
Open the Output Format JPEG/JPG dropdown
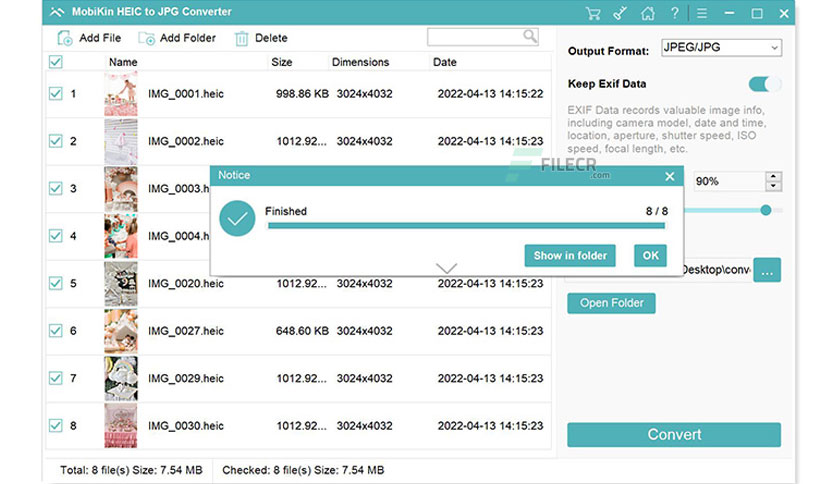[721, 47]
